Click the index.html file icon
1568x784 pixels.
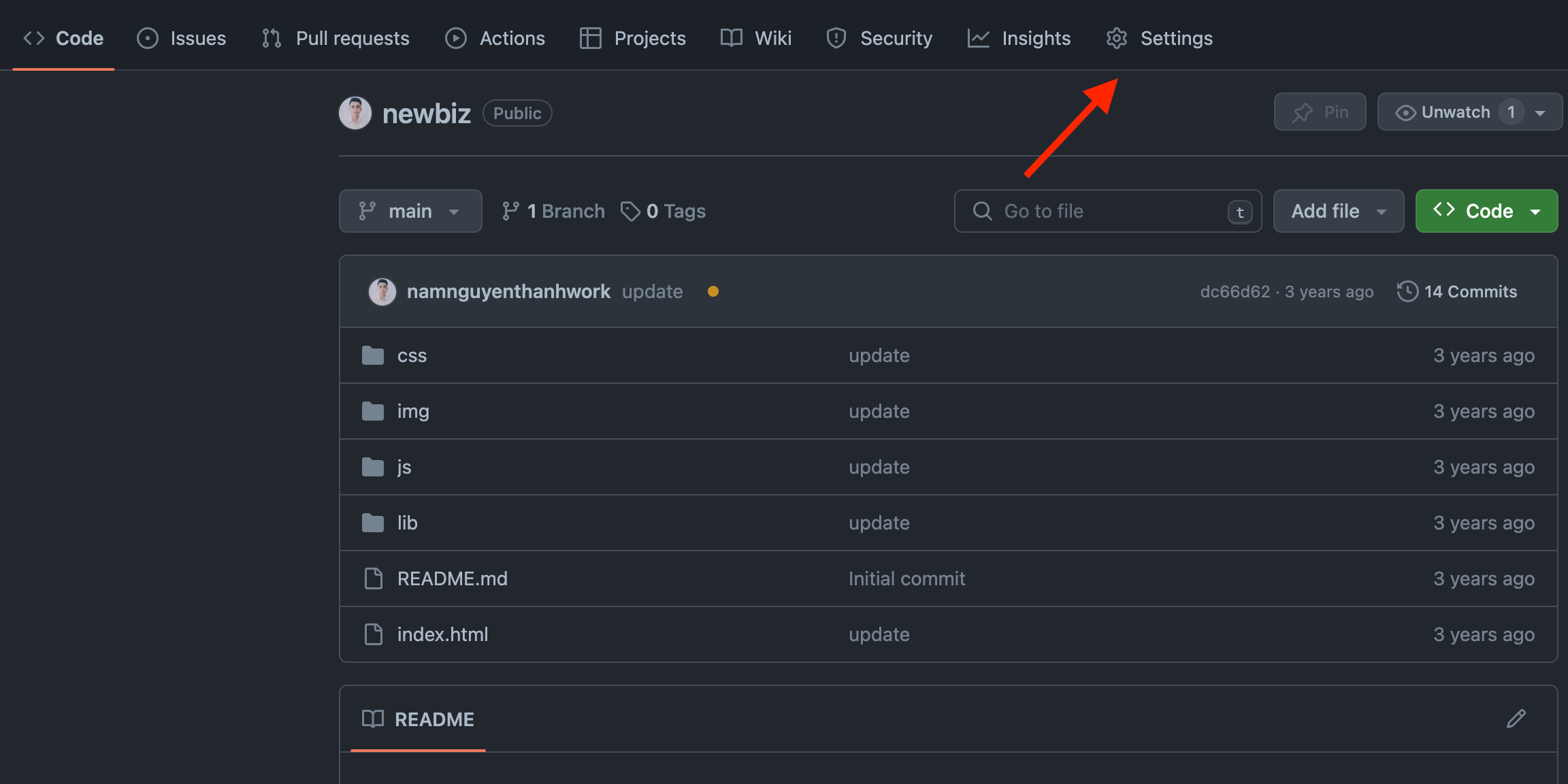(374, 634)
